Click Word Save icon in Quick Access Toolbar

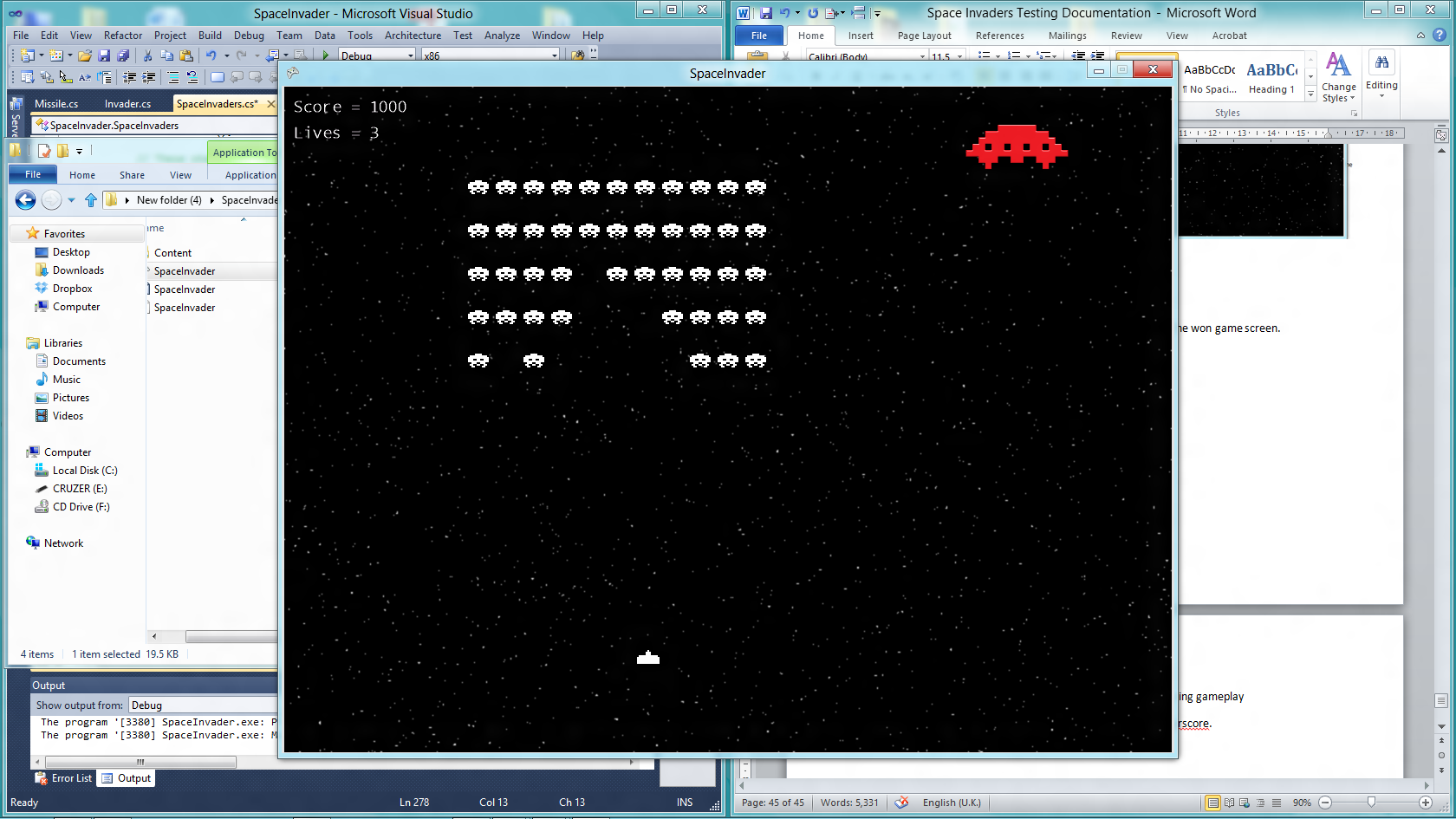[766, 13]
